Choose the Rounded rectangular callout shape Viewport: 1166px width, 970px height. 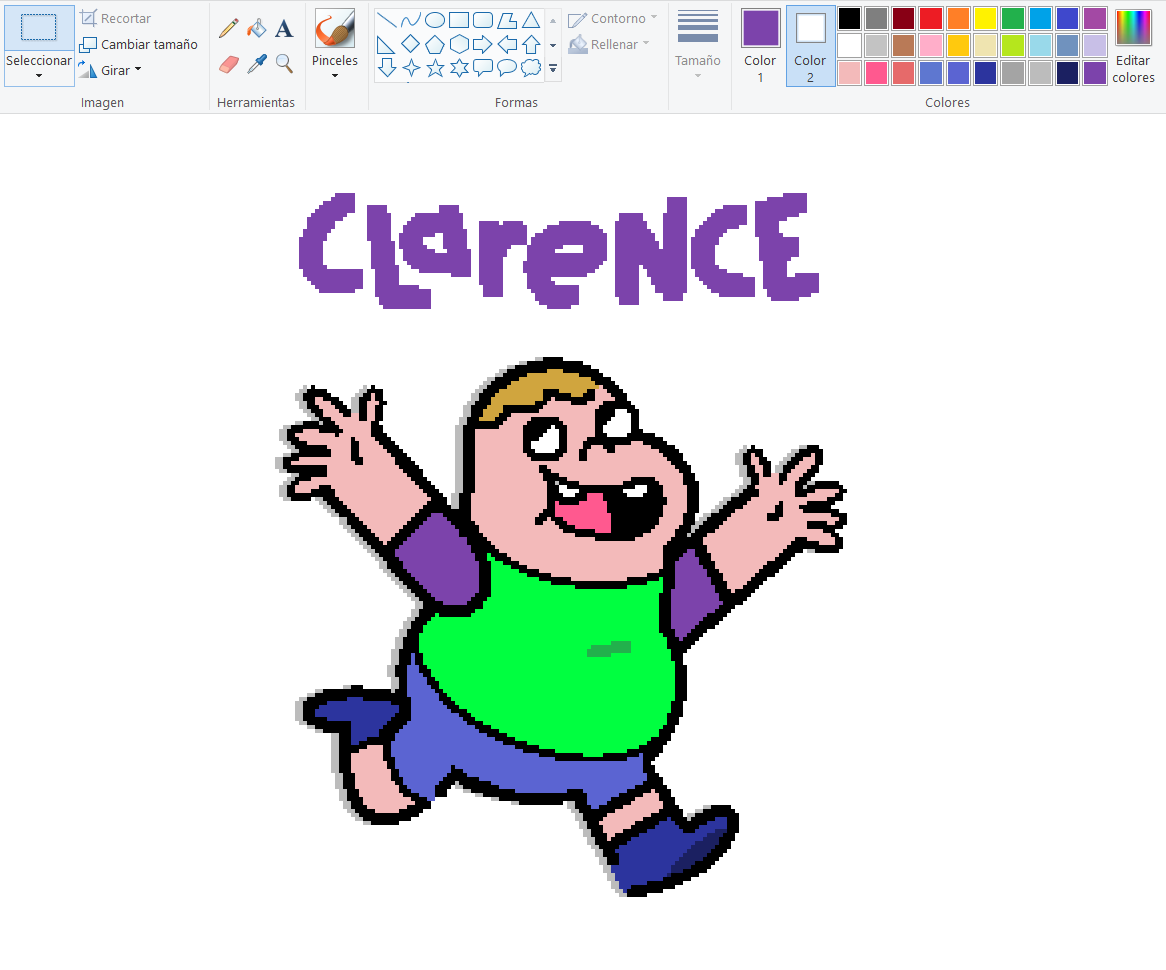(483, 68)
